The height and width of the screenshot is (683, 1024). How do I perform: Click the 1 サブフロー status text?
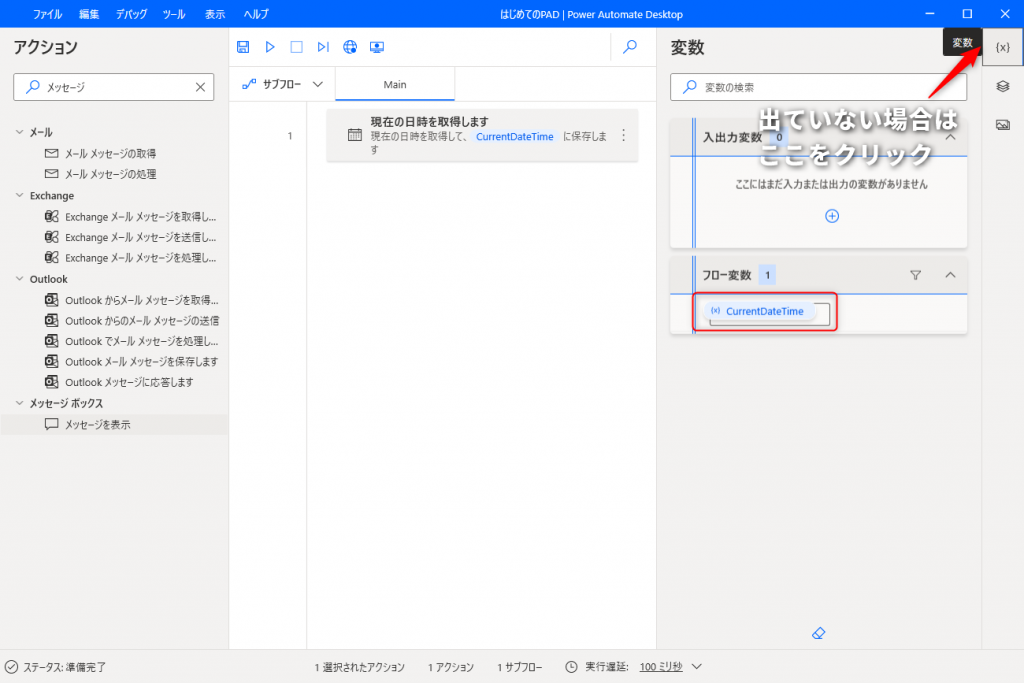click(520, 667)
